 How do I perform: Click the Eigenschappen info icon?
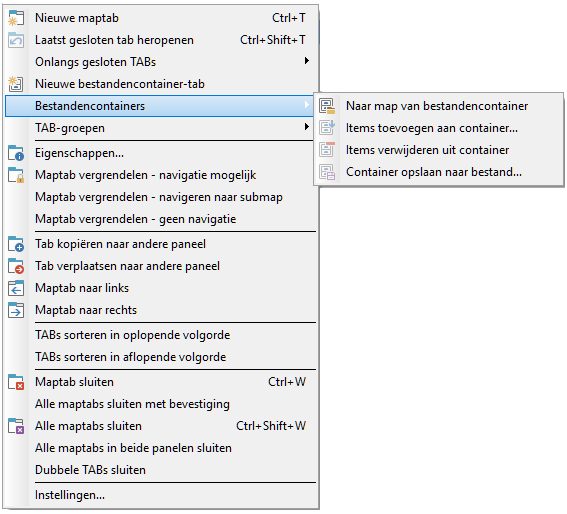coord(16,153)
